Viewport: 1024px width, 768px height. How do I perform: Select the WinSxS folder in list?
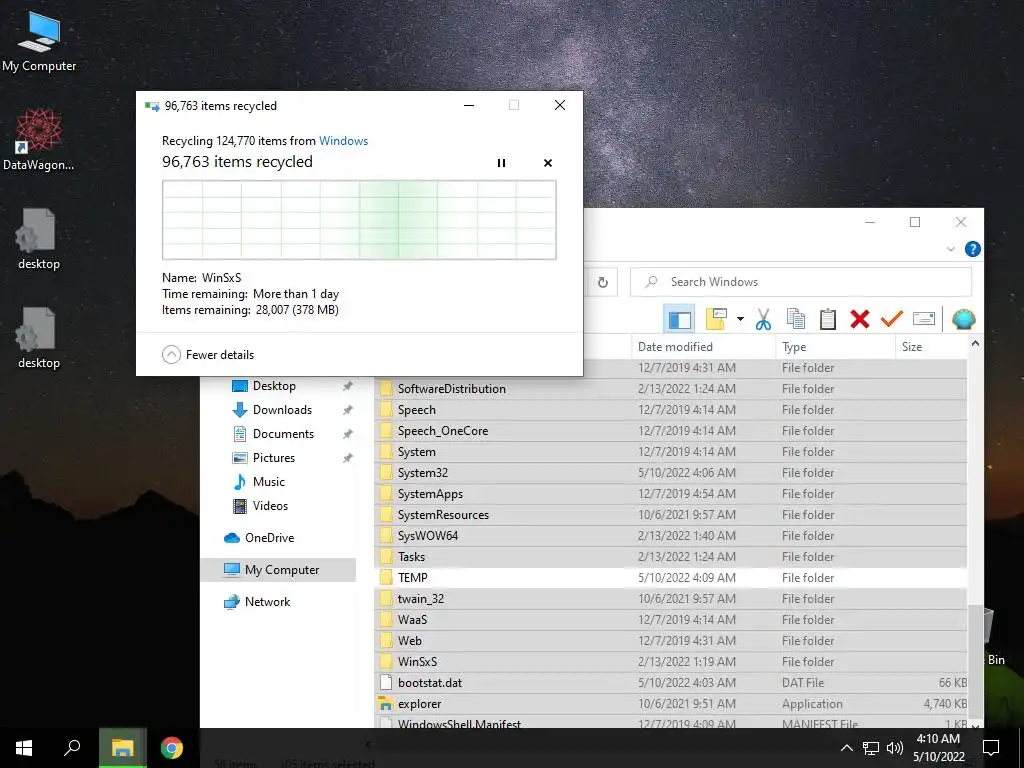click(x=672, y=662)
